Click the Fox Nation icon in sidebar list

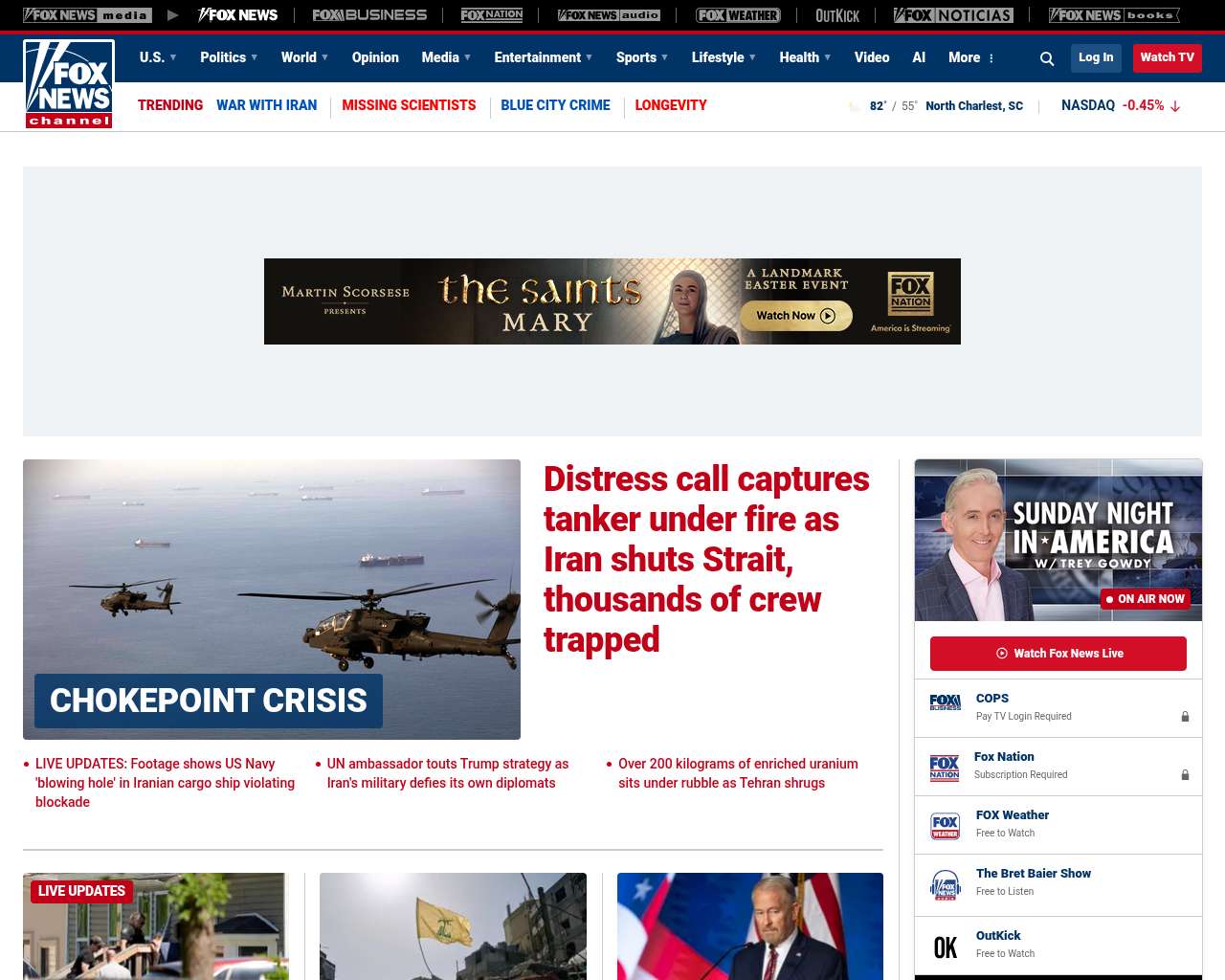945,768
